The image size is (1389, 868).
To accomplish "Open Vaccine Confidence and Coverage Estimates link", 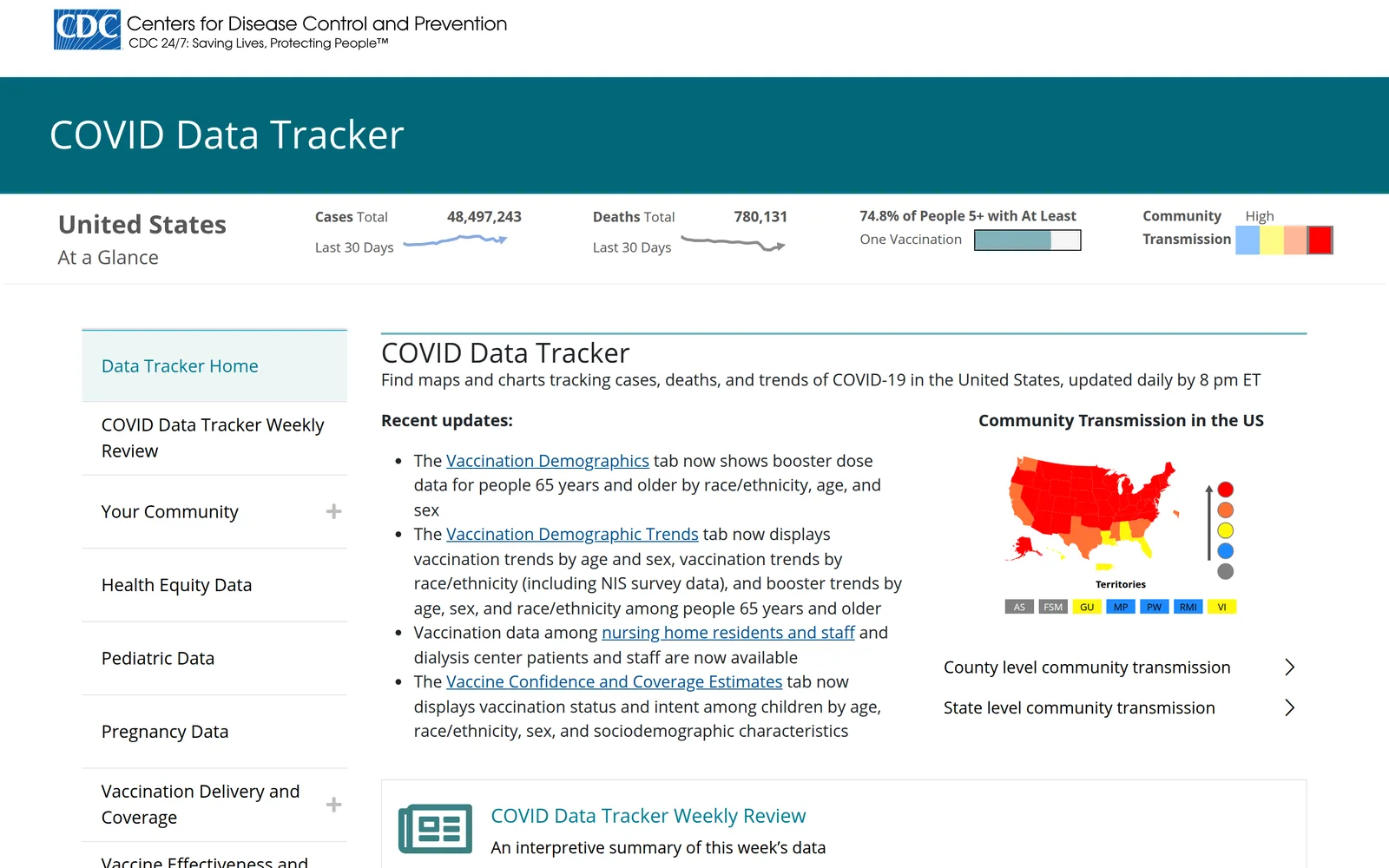I will [x=614, y=682].
